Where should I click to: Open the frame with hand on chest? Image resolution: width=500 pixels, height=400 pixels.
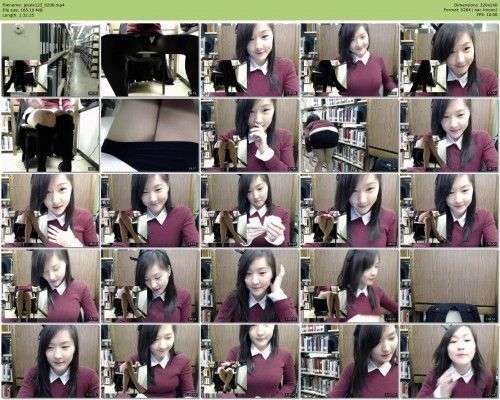pos(50,211)
